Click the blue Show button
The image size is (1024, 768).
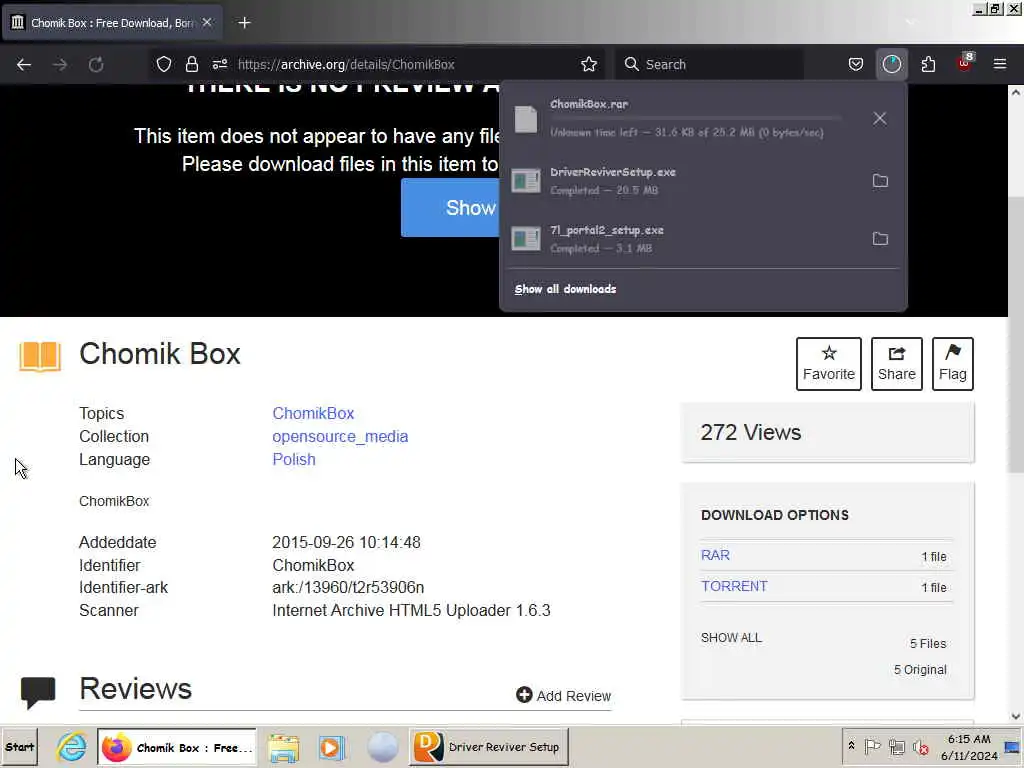(x=451, y=208)
